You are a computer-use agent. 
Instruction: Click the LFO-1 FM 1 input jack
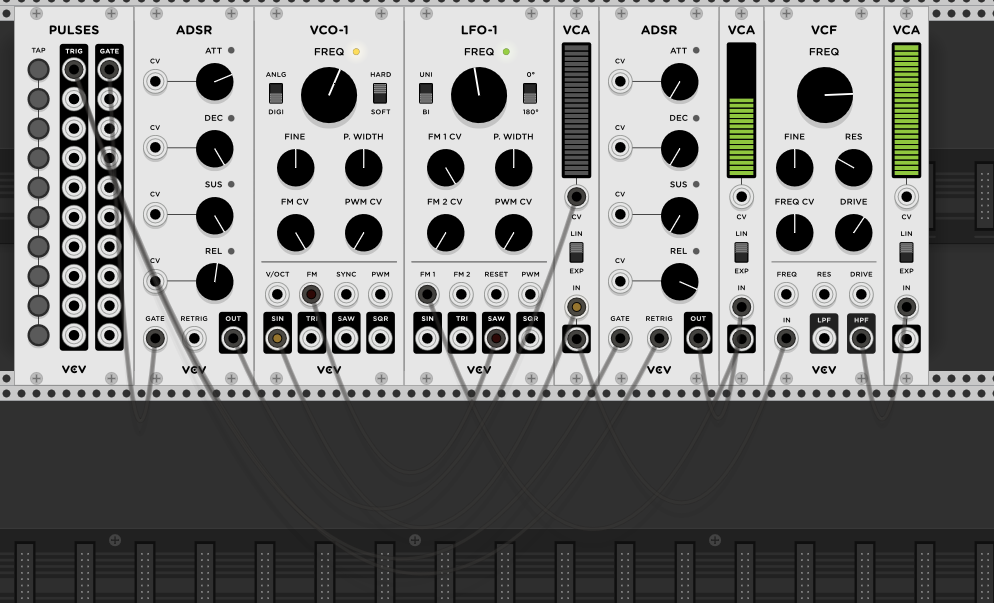click(427, 294)
